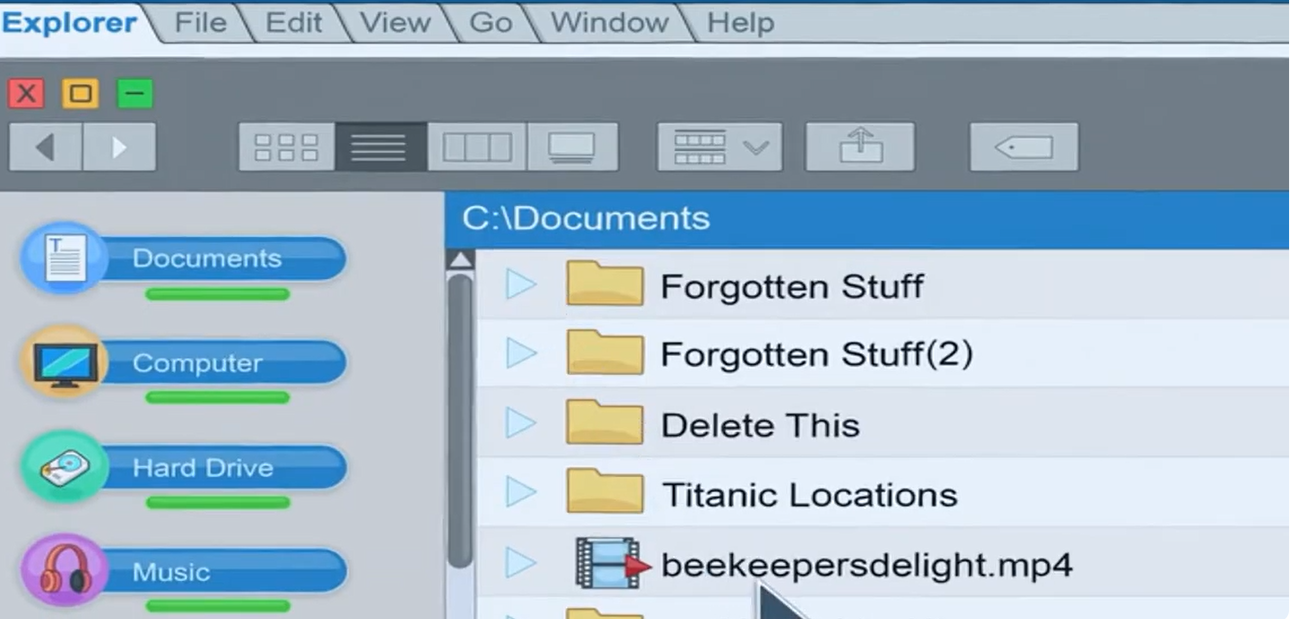Click green usage bar under Hard Drive

pyautogui.click(x=217, y=502)
